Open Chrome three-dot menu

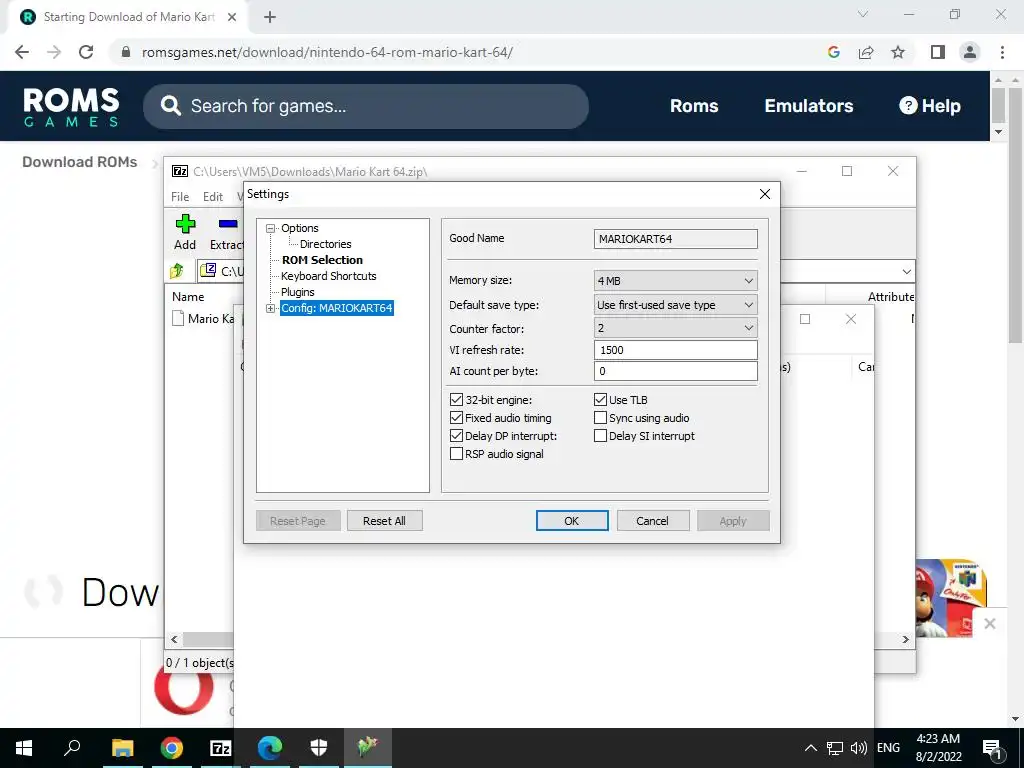(1002, 52)
